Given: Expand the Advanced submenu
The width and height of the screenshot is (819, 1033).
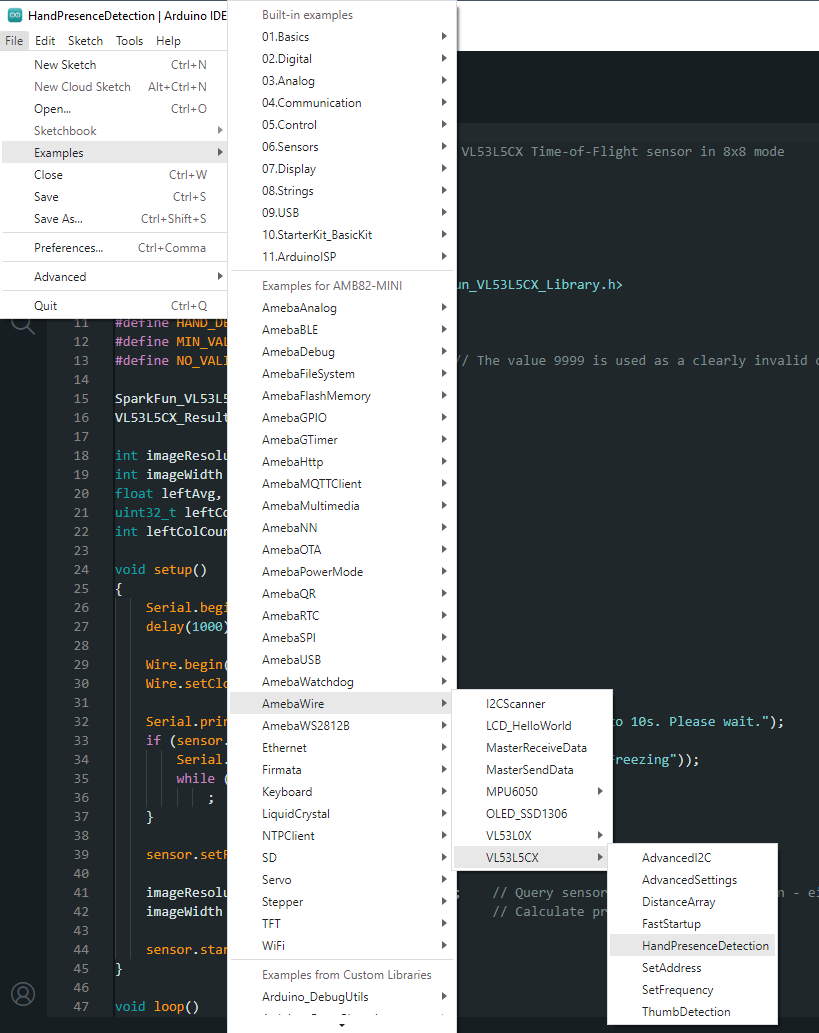Looking at the screenshot, I should coord(60,277).
